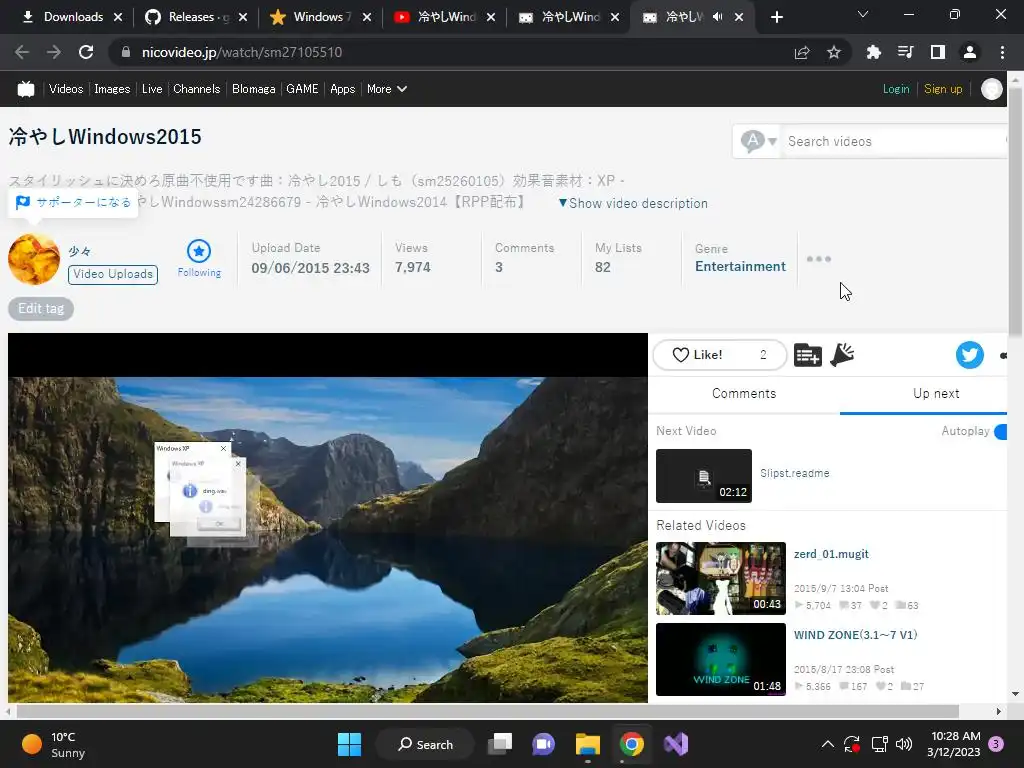Share the video on Twitter
This screenshot has width=1024, height=768.
coord(970,355)
